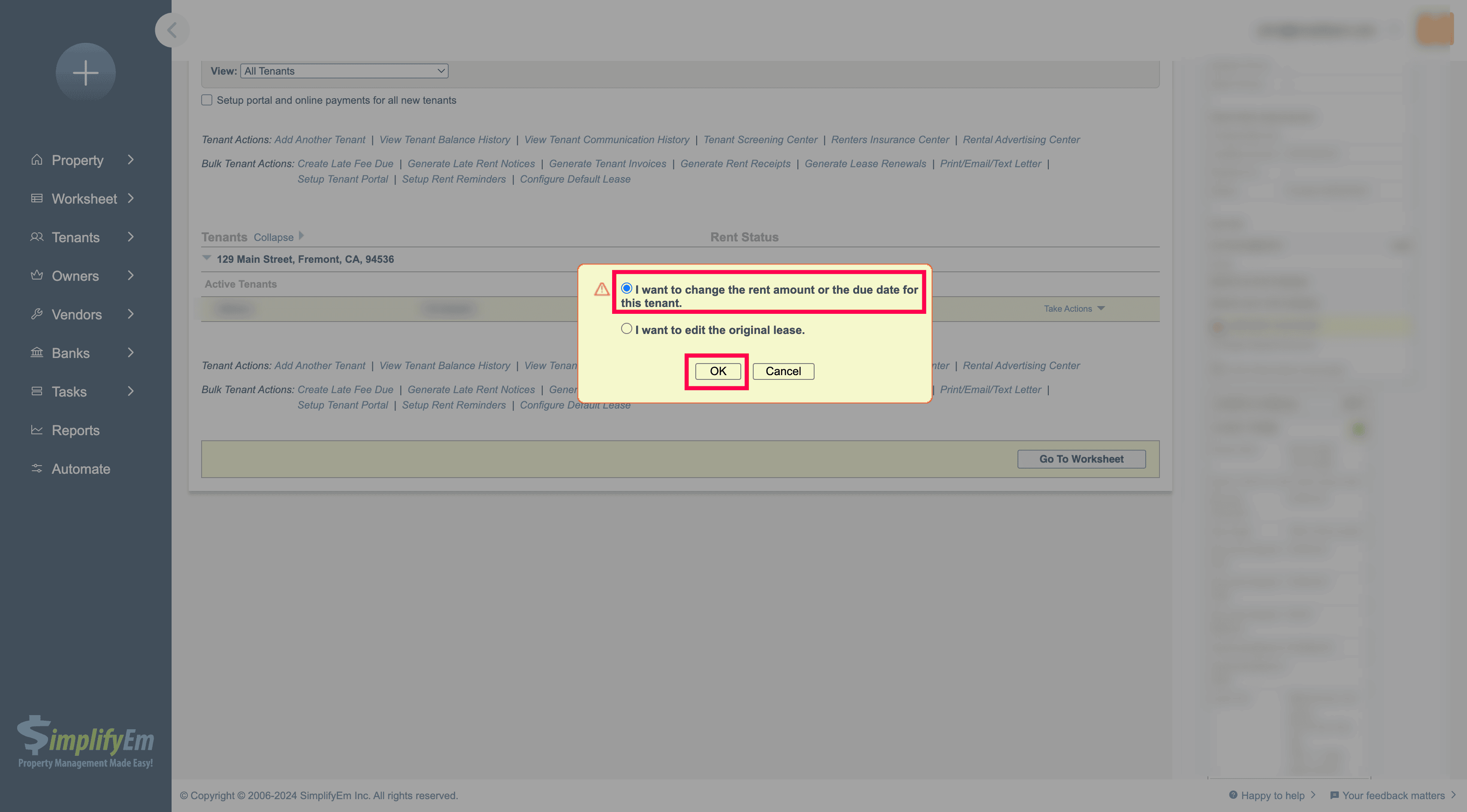Toggle setup portal for all new tenants
The height and width of the screenshot is (812, 1467).
click(207, 100)
